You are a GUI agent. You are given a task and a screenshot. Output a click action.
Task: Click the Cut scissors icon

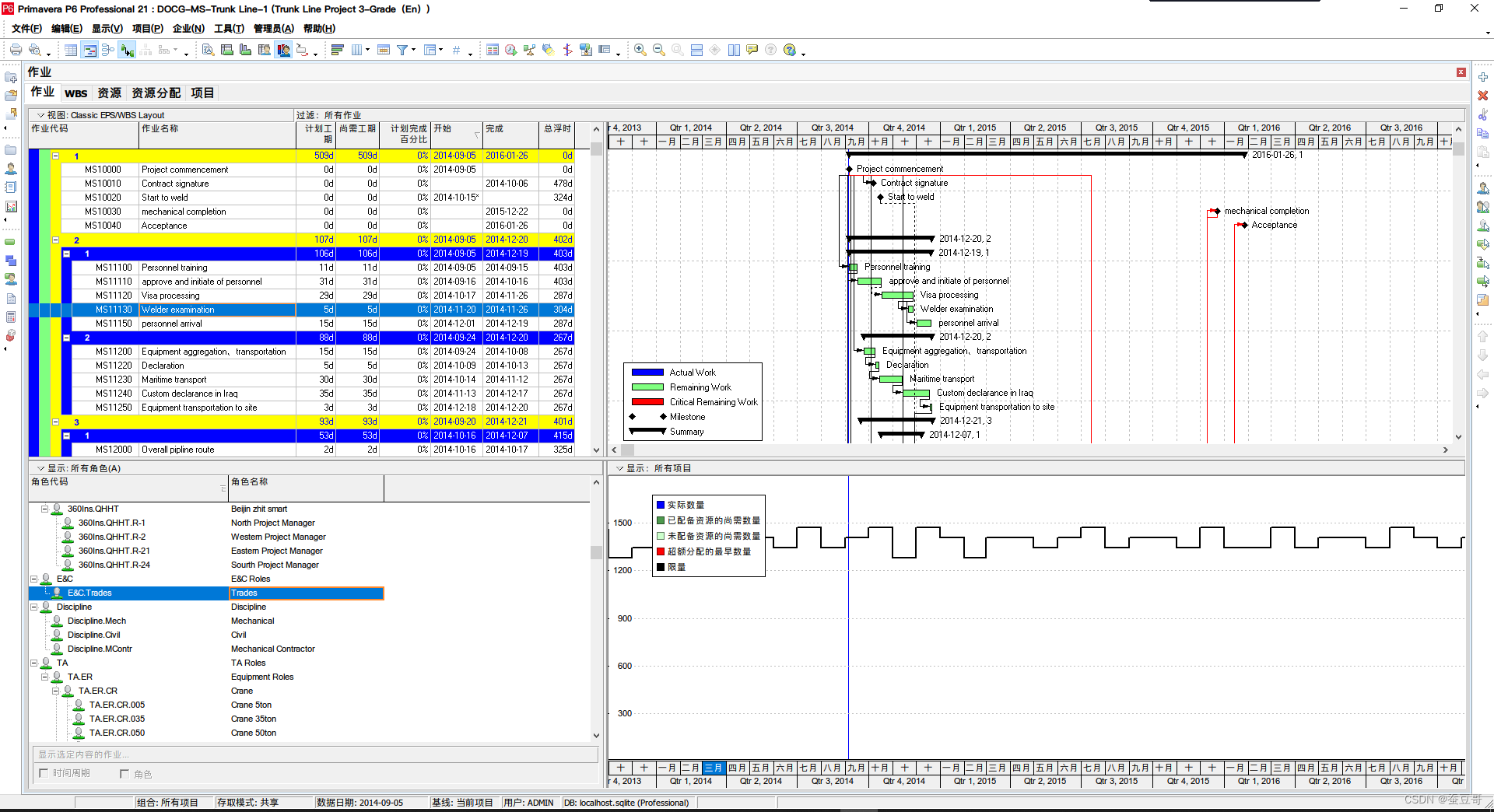[x=1483, y=114]
